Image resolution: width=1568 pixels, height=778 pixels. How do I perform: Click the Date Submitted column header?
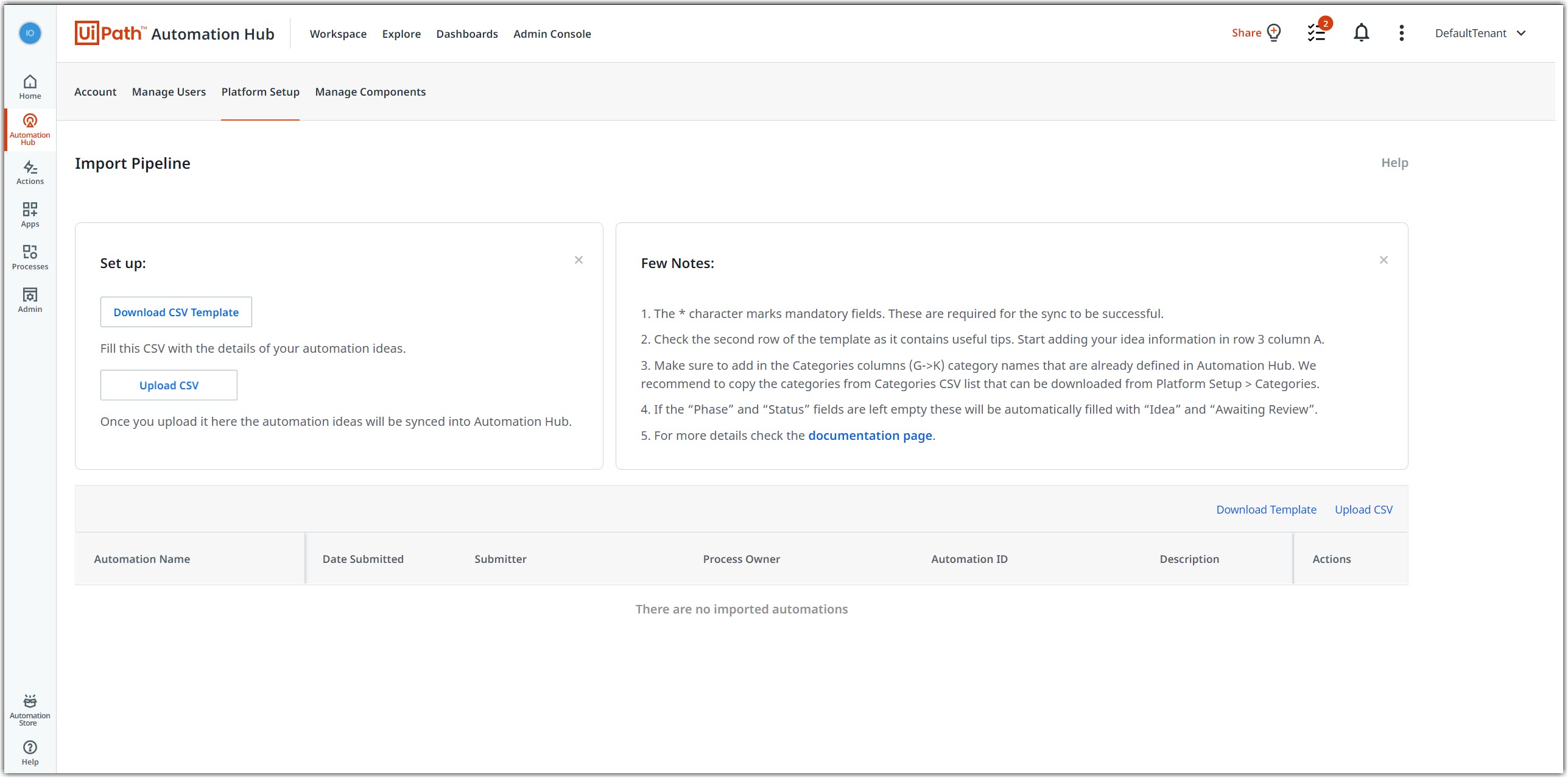click(x=363, y=559)
